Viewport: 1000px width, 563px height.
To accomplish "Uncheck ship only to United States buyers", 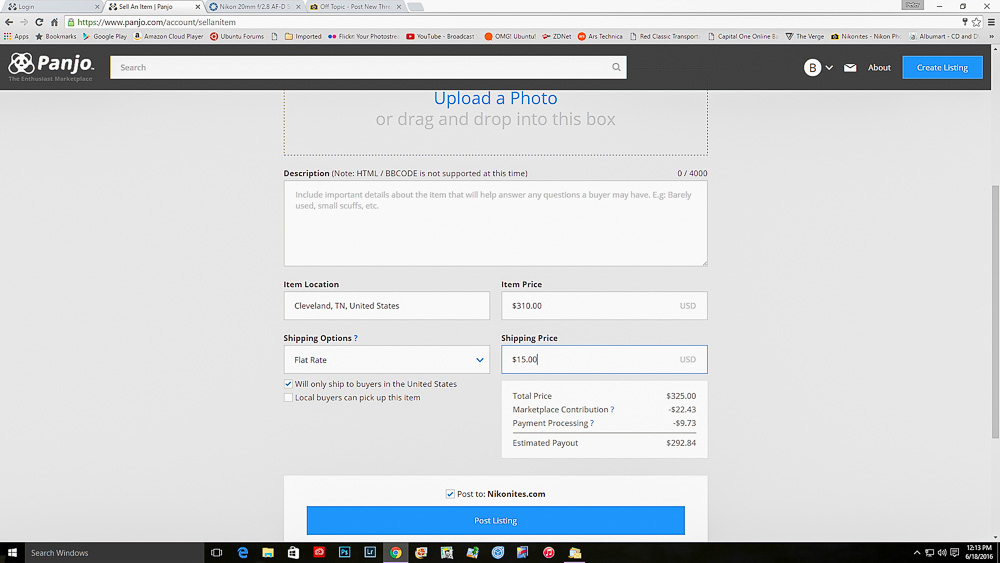I will (x=288, y=384).
